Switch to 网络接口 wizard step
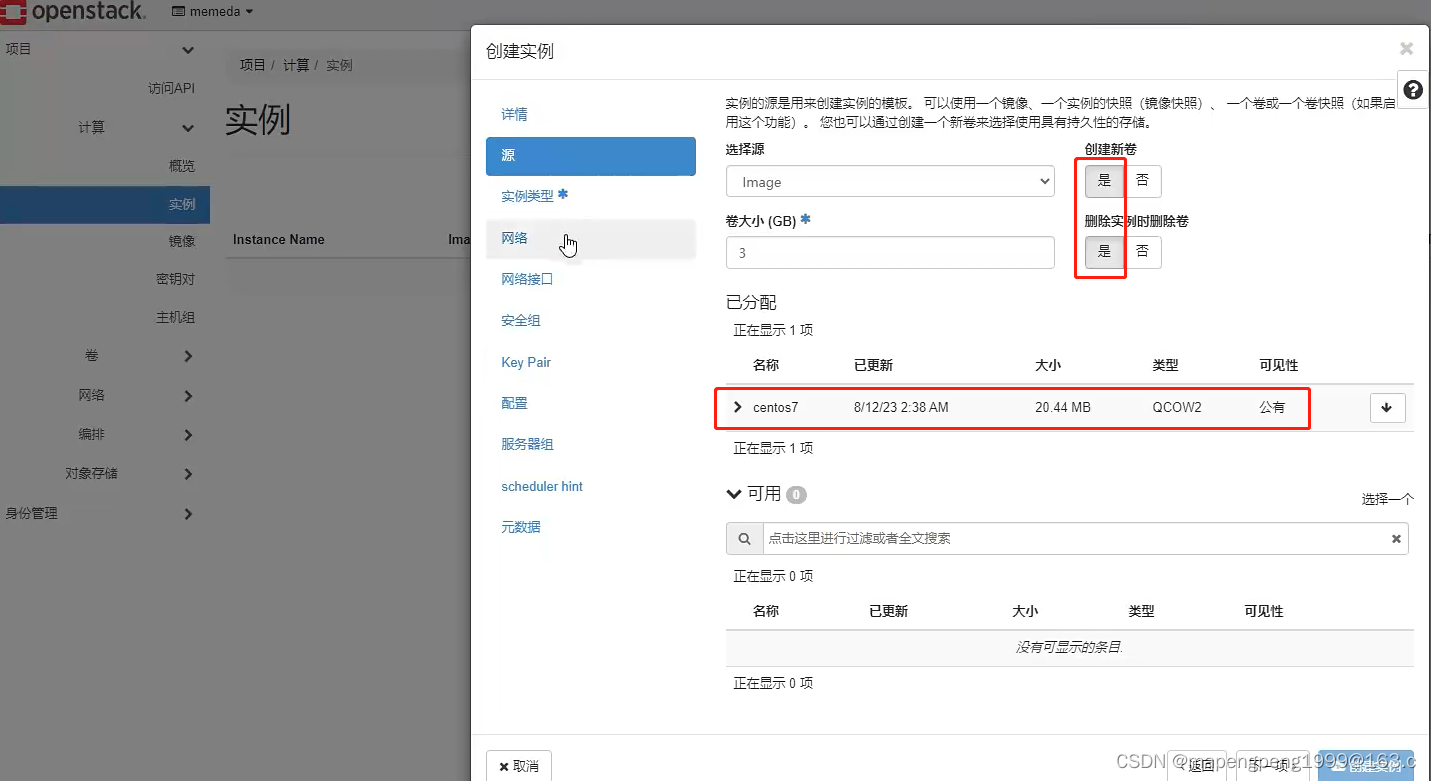1431x781 pixels. click(591, 279)
